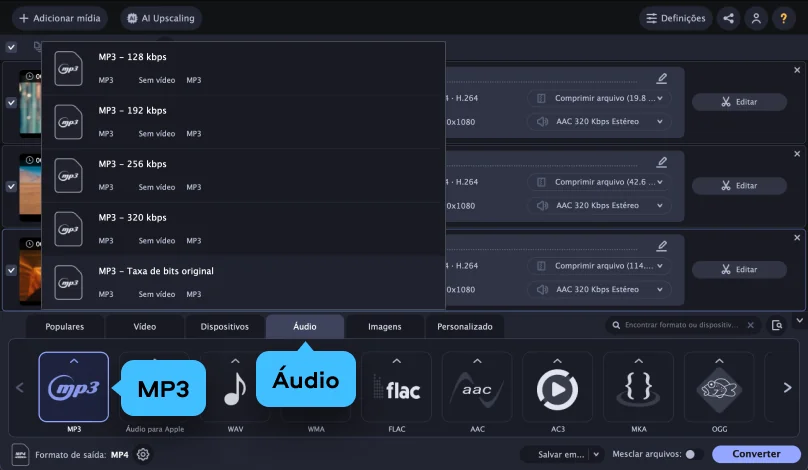Open second file's AAC 320 Kbps audio dropdown
808x470 pixels.
[x=599, y=206]
